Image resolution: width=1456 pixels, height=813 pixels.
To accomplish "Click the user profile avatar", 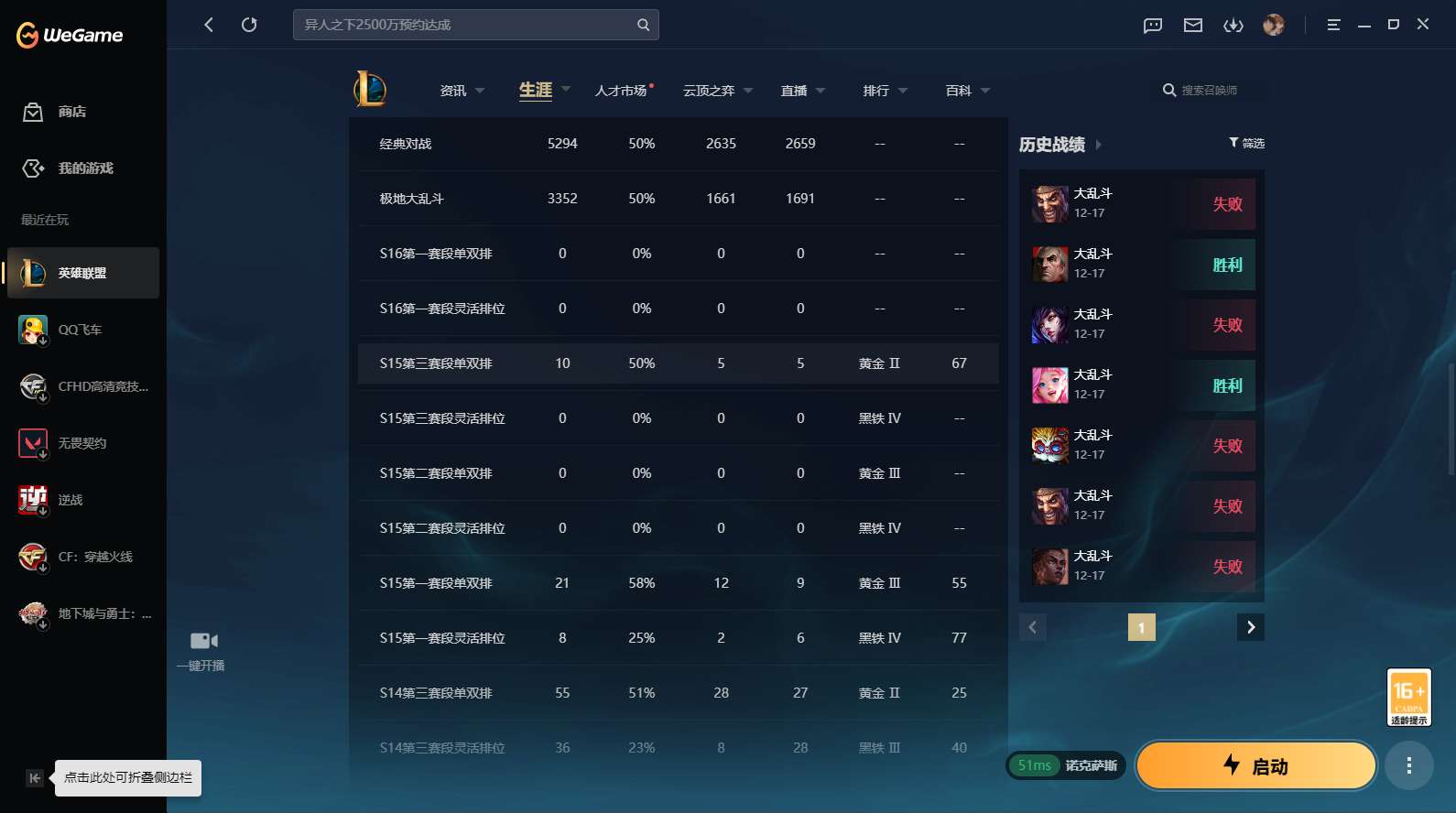I will pyautogui.click(x=1273, y=25).
